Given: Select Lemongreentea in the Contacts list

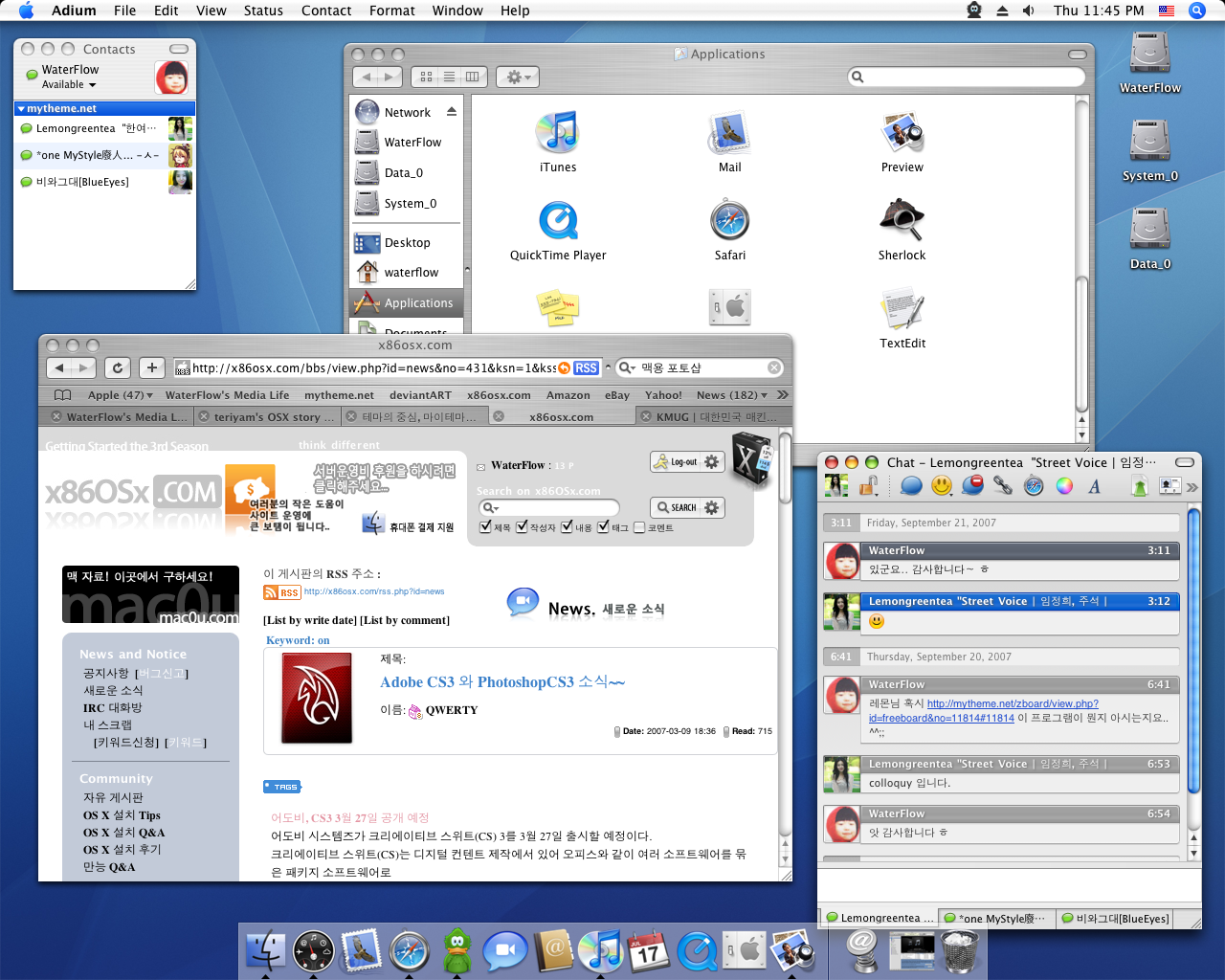Looking at the screenshot, I should [x=104, y=128].
